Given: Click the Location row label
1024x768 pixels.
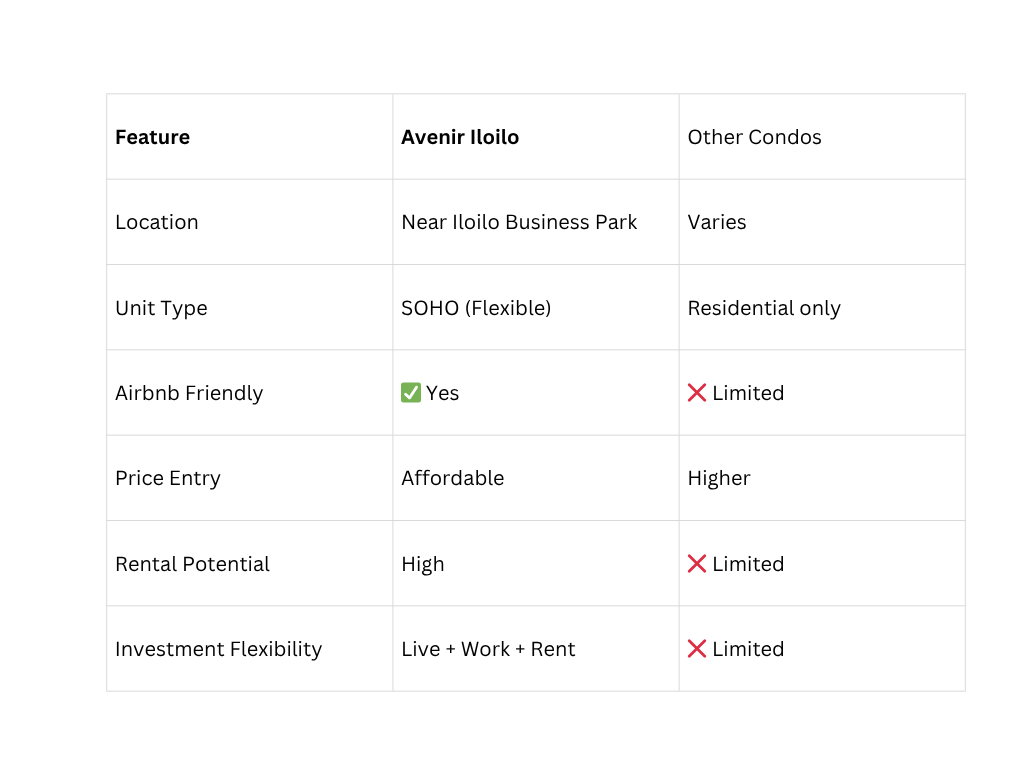Looking at the screenshot, I should [x=157, y=222].
